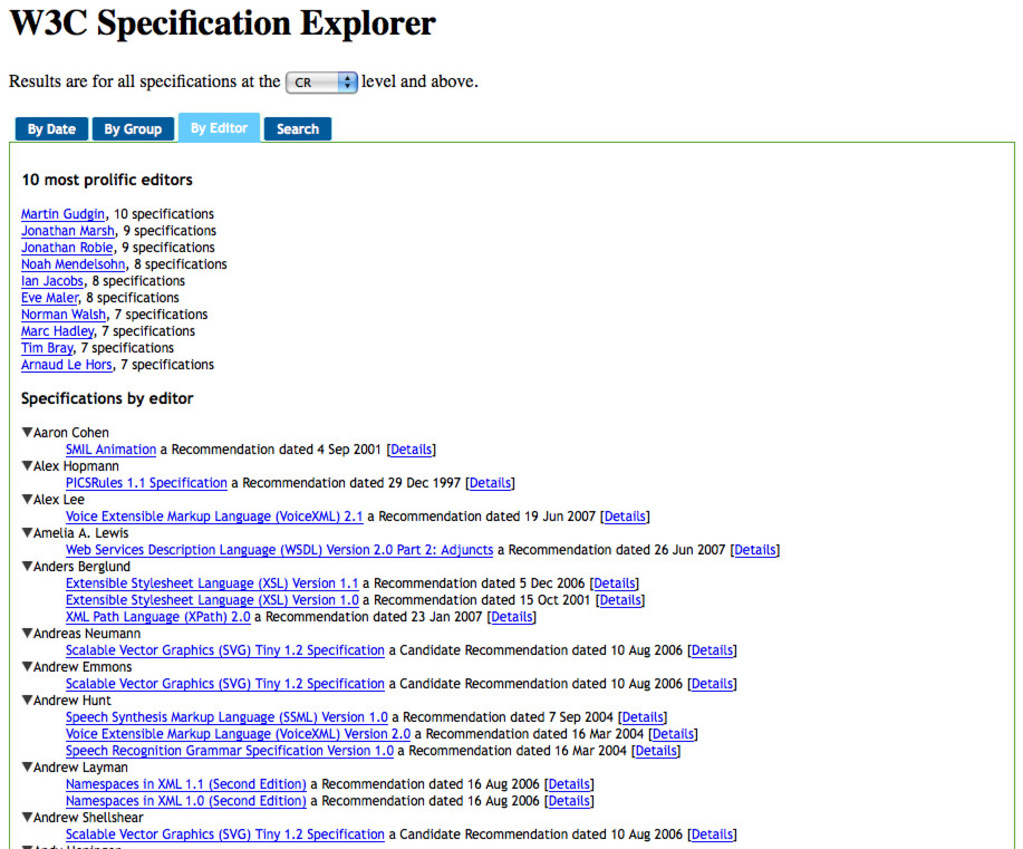Open SVG Tiny 1.2 under Andrew Emmons
1023x849 pixels.
pyautogui.click(x=225, y=684)
